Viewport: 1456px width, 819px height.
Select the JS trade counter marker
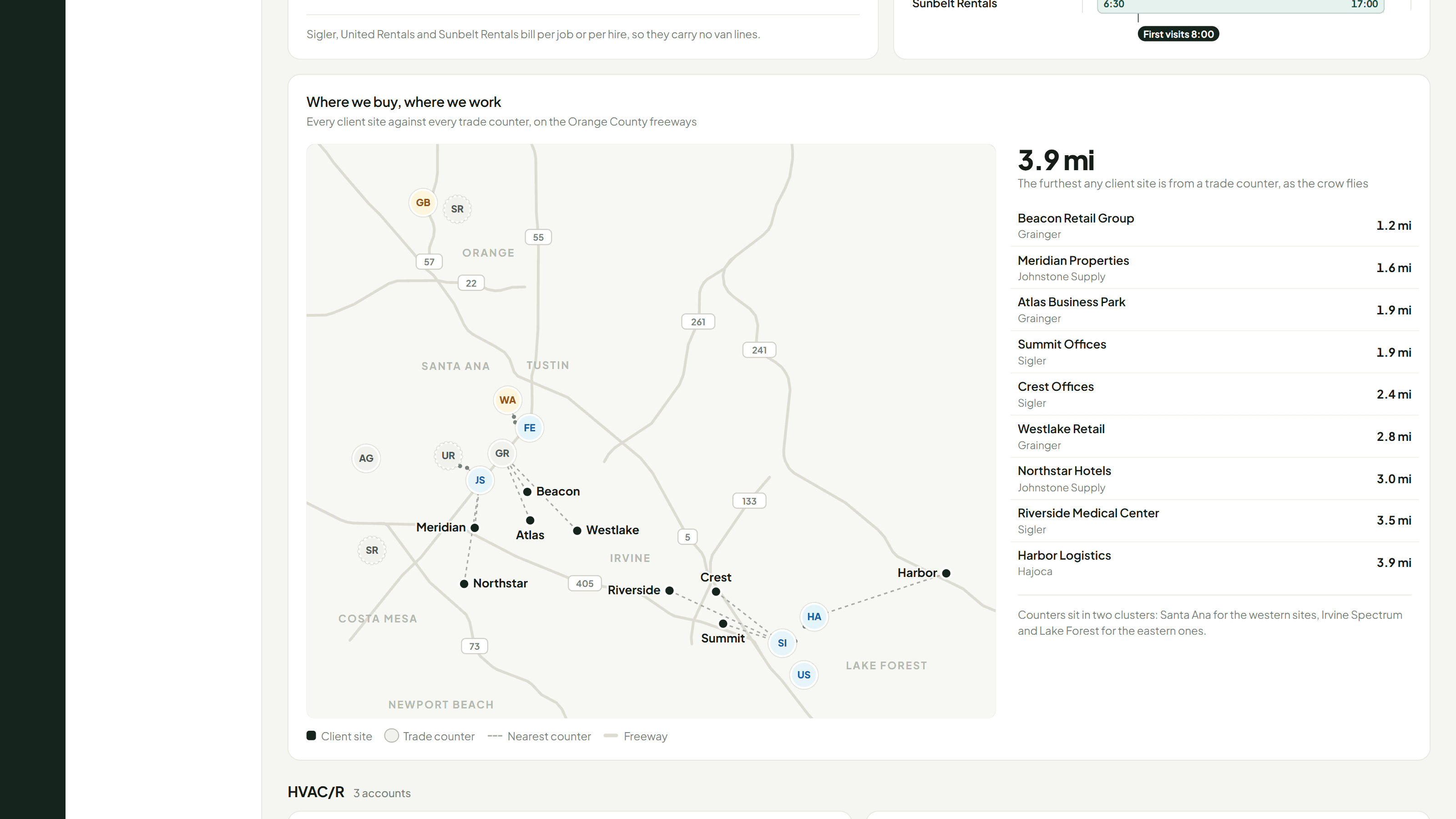480,480
